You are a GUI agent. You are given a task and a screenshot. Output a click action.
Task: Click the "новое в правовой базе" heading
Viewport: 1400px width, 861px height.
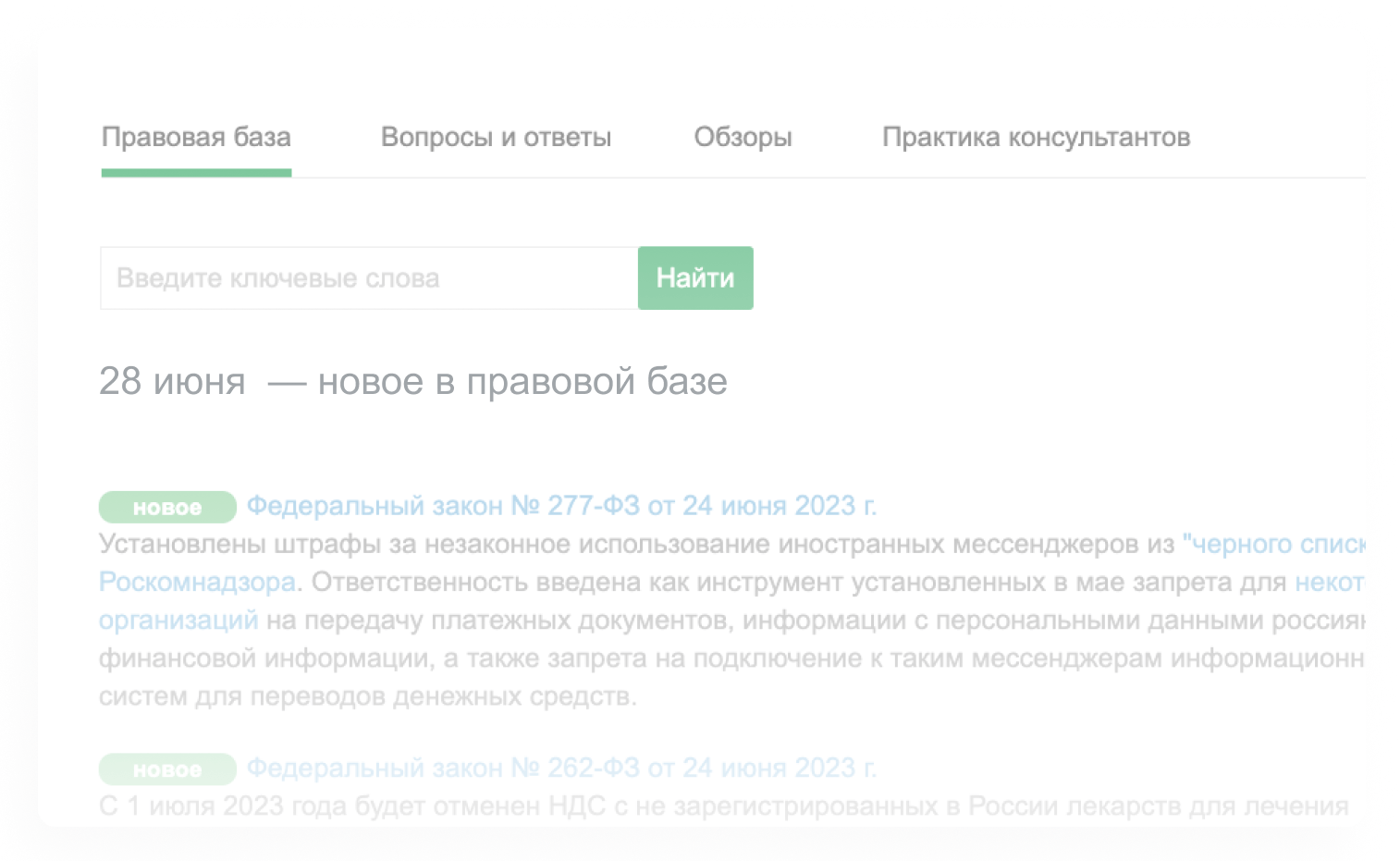522,381
